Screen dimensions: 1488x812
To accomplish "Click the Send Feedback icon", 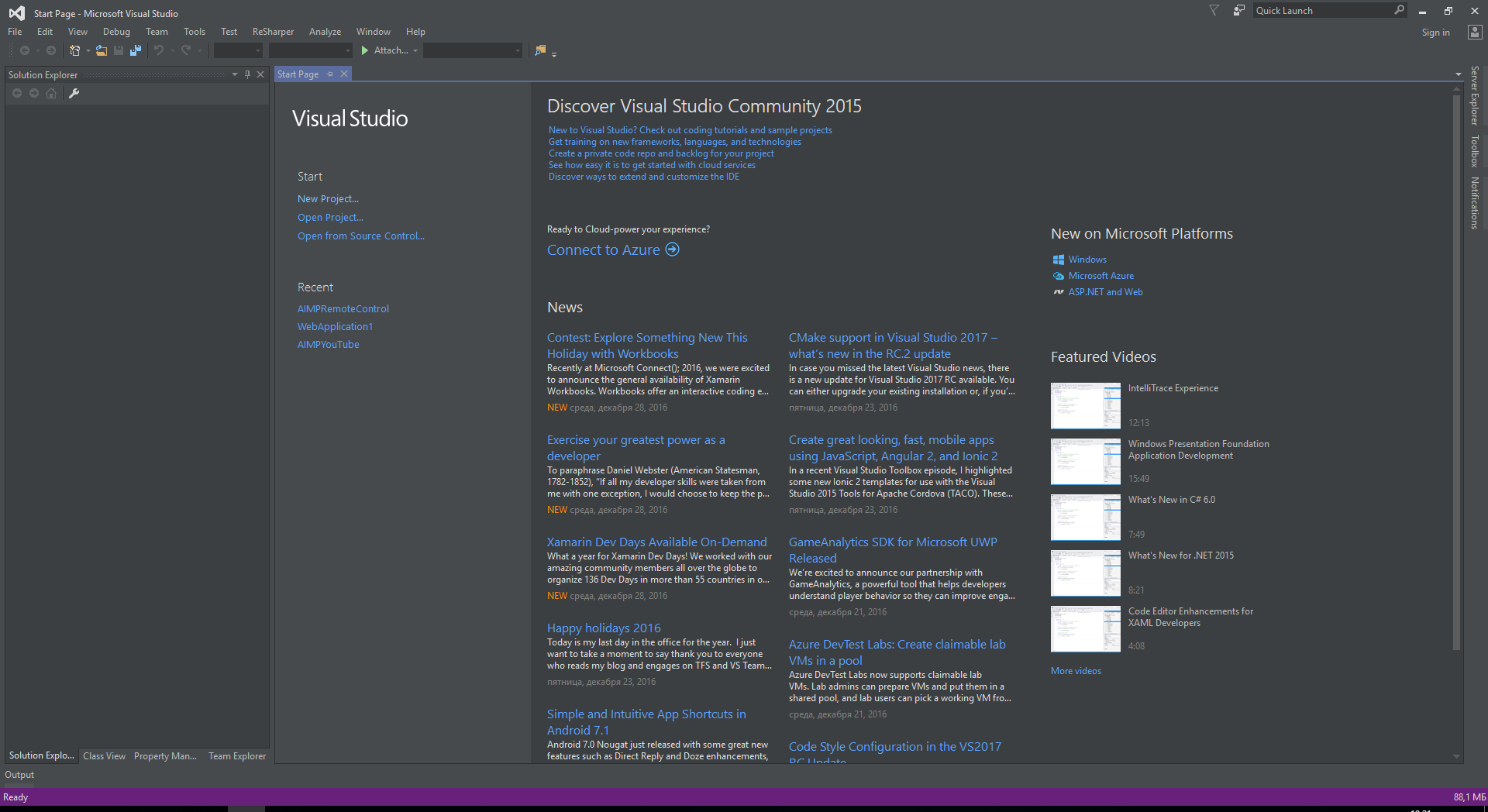I will click(x=1238, y=10).
